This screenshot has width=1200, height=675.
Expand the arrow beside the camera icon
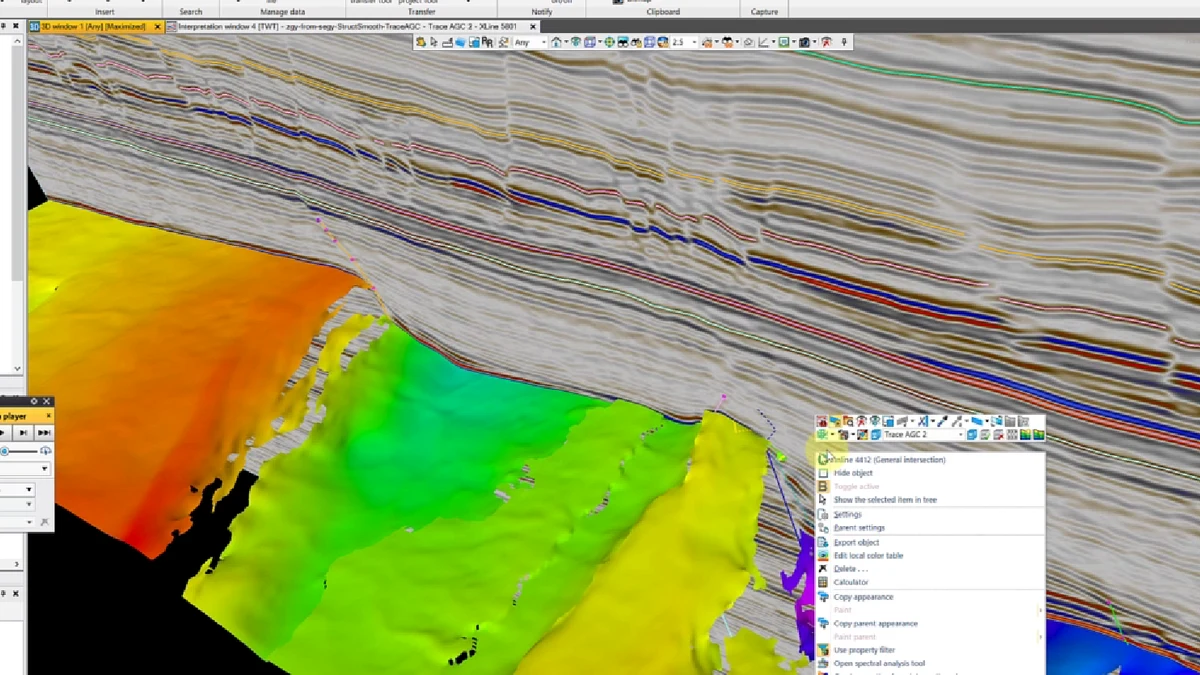814,43
